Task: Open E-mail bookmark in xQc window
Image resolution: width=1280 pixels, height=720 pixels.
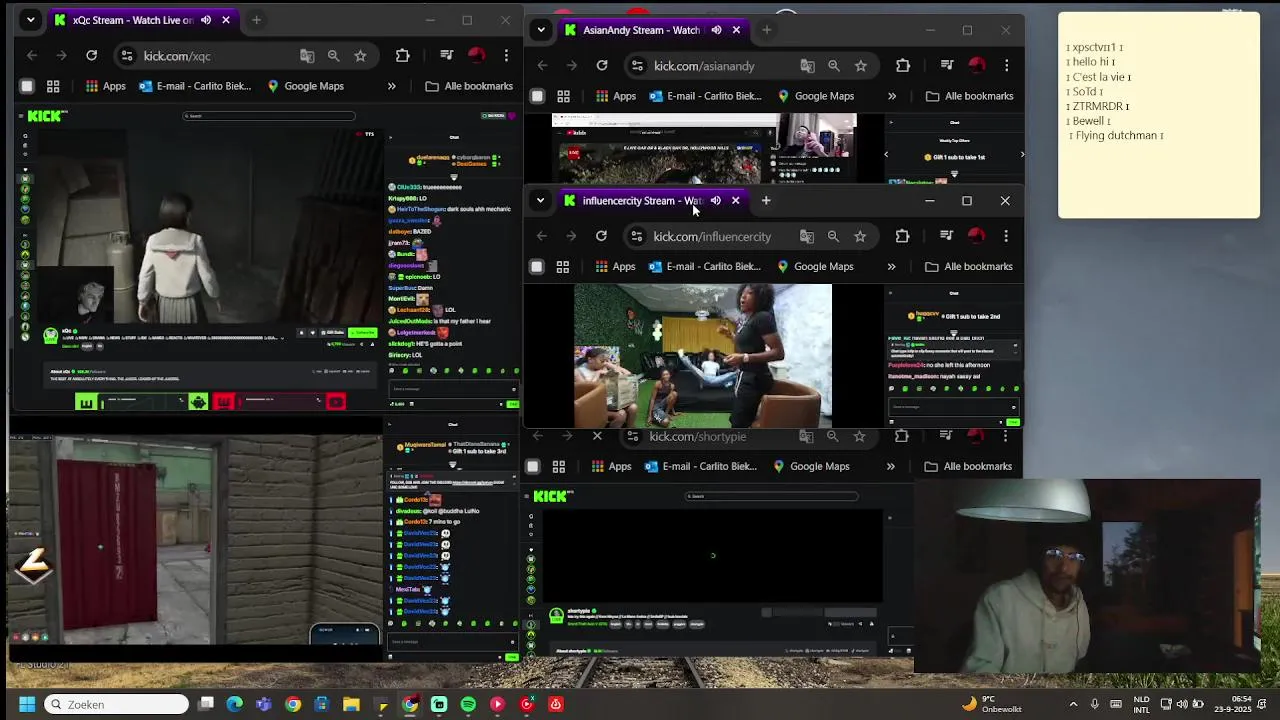Action: click(195, 86)
